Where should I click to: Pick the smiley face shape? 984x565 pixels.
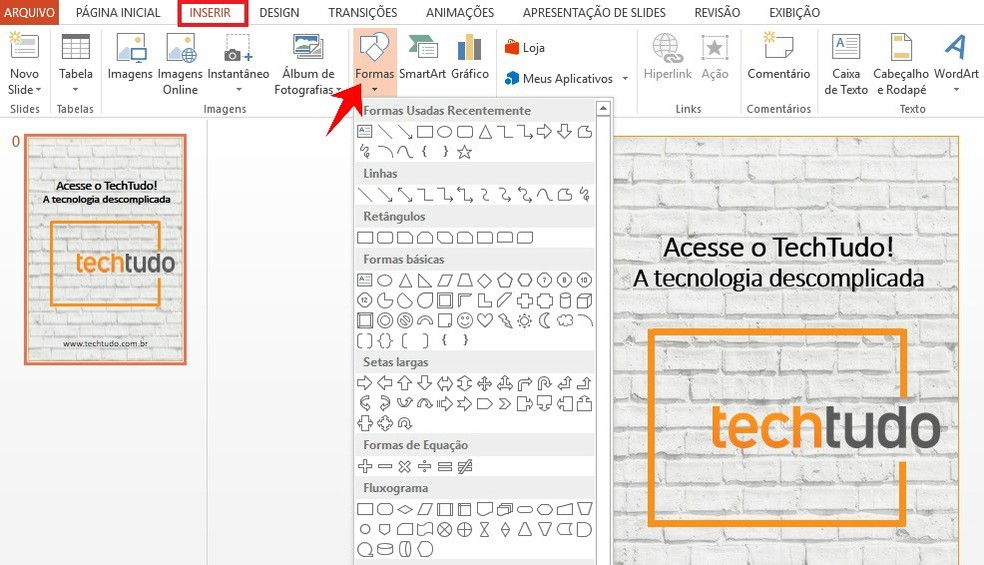pos(464,320)
